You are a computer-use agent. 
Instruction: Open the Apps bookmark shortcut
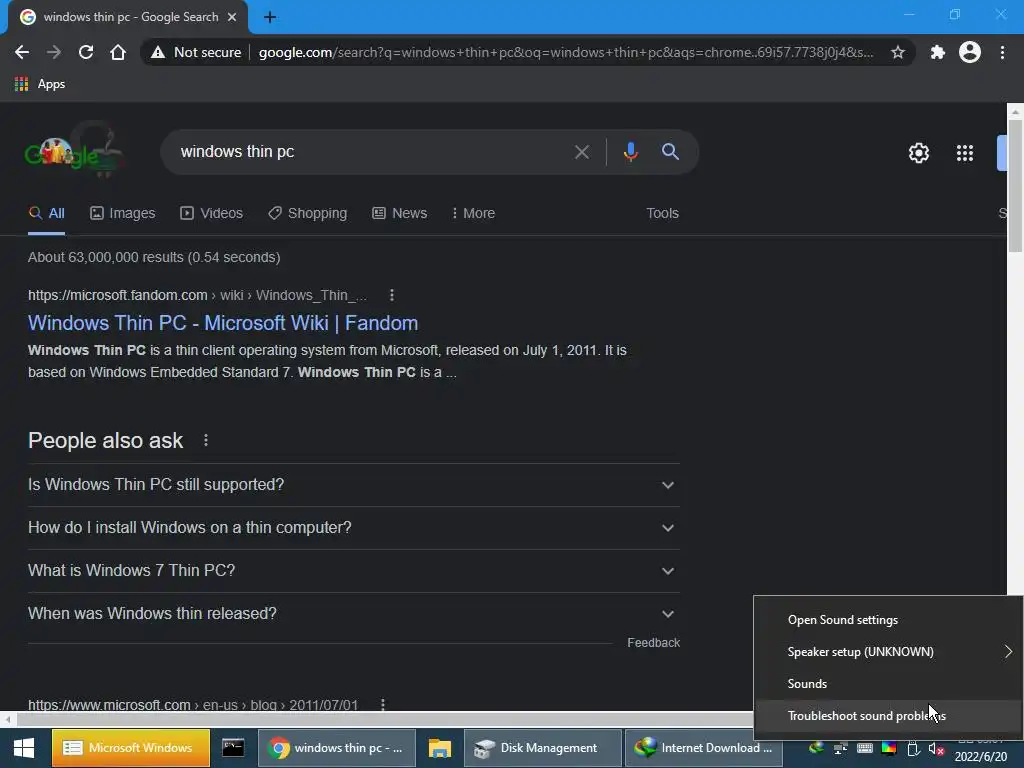40,84
